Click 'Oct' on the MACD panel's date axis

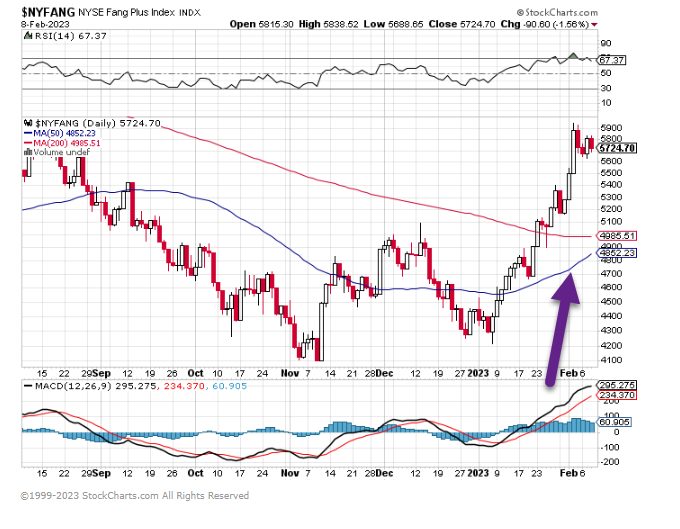coord(195,473)
